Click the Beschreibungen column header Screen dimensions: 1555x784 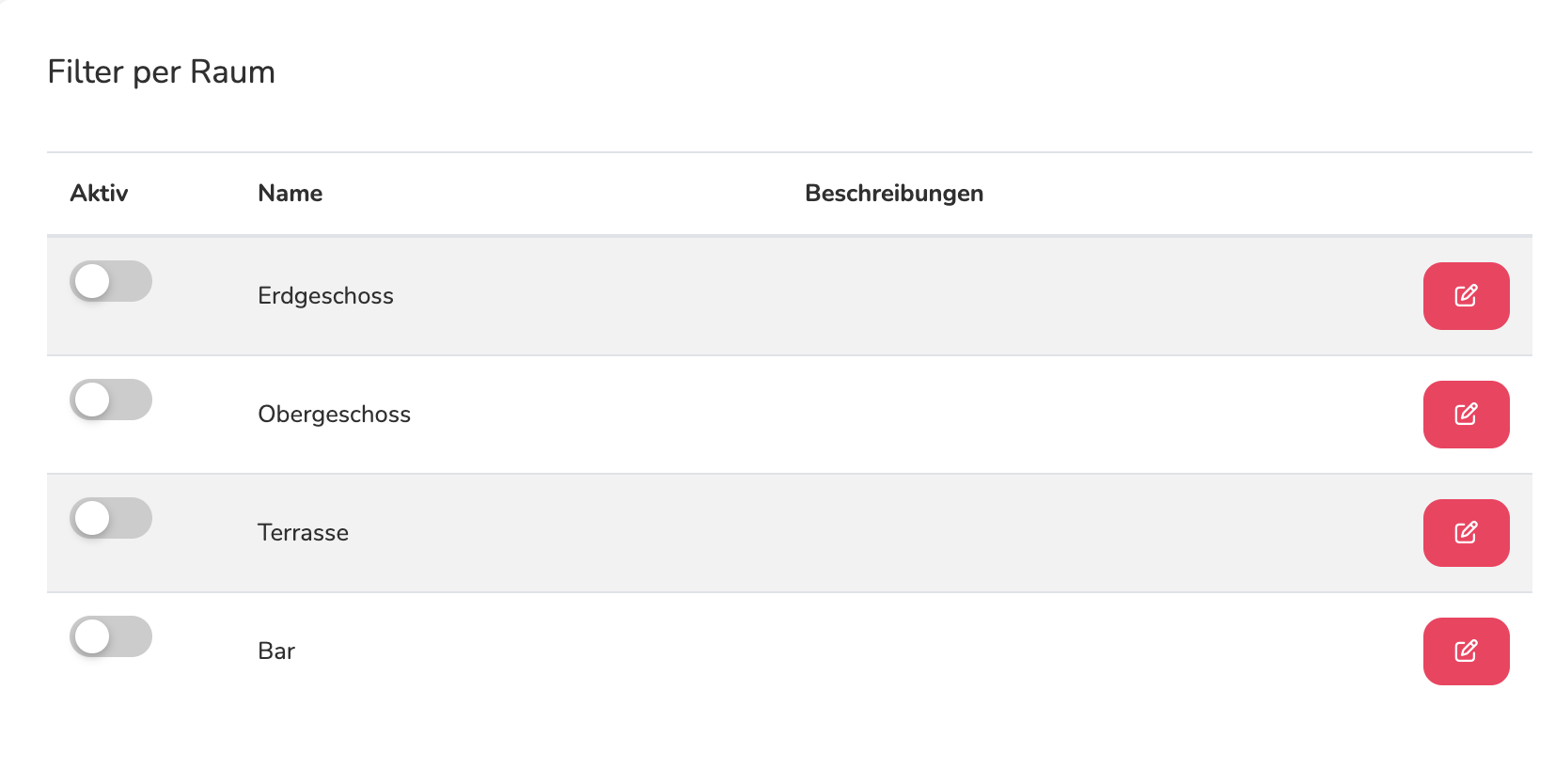[x=894, y=193]
